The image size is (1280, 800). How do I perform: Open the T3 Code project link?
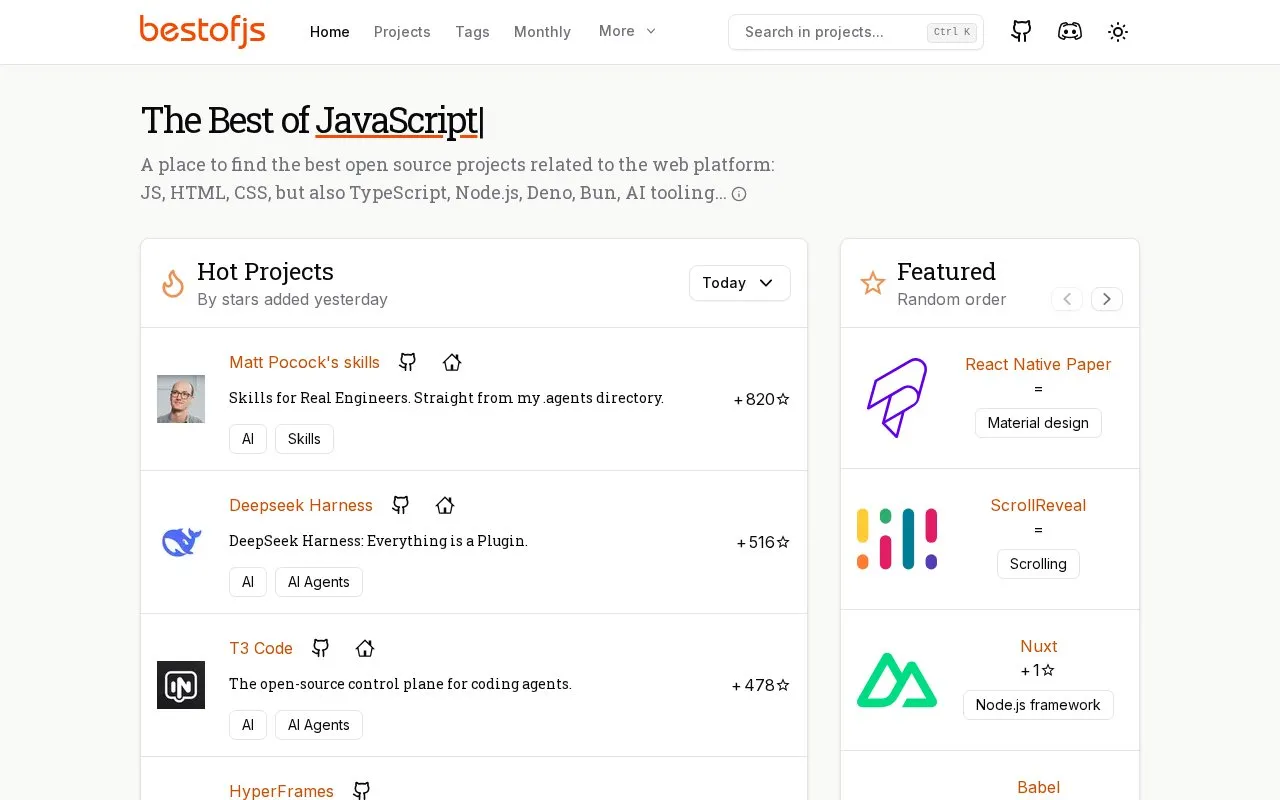coord(261,648)
